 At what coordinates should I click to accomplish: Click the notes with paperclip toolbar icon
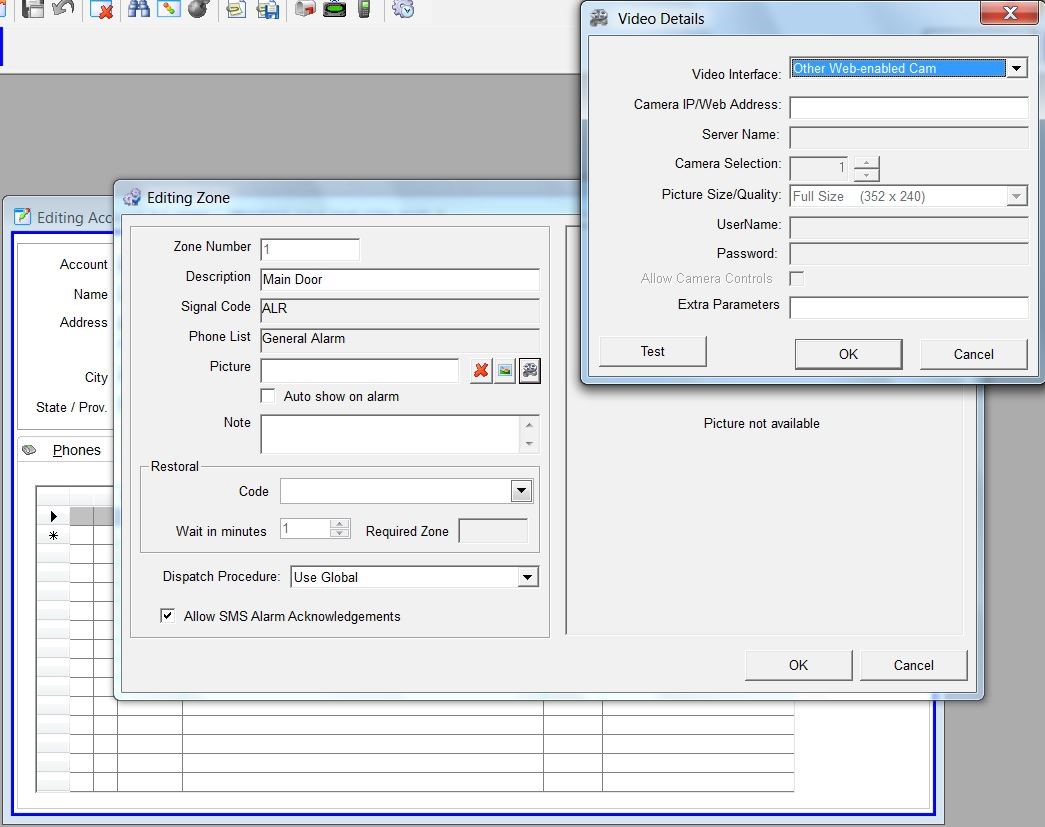point(235,9)
